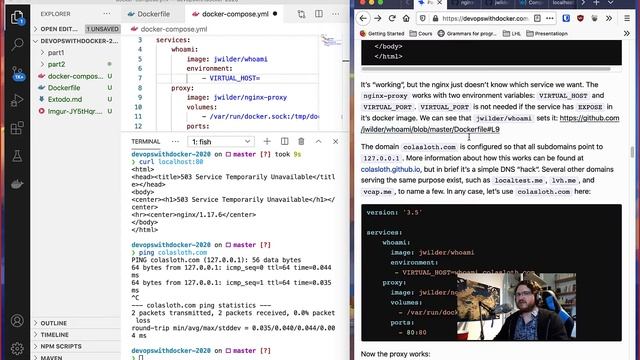
Task: Select the Terminal panel tab
Action: coord(146,142)
